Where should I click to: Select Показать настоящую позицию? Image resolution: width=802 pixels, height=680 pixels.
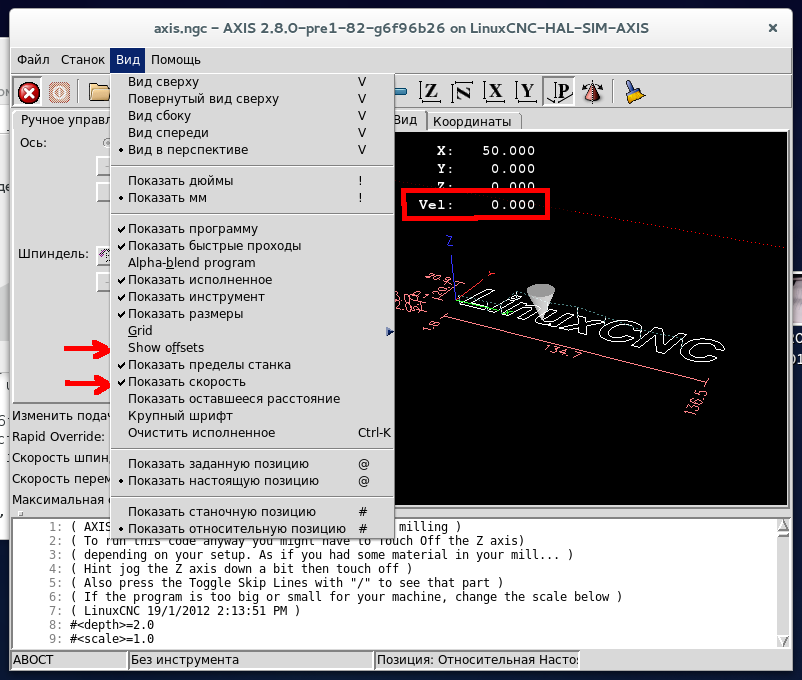click(253, 481)
